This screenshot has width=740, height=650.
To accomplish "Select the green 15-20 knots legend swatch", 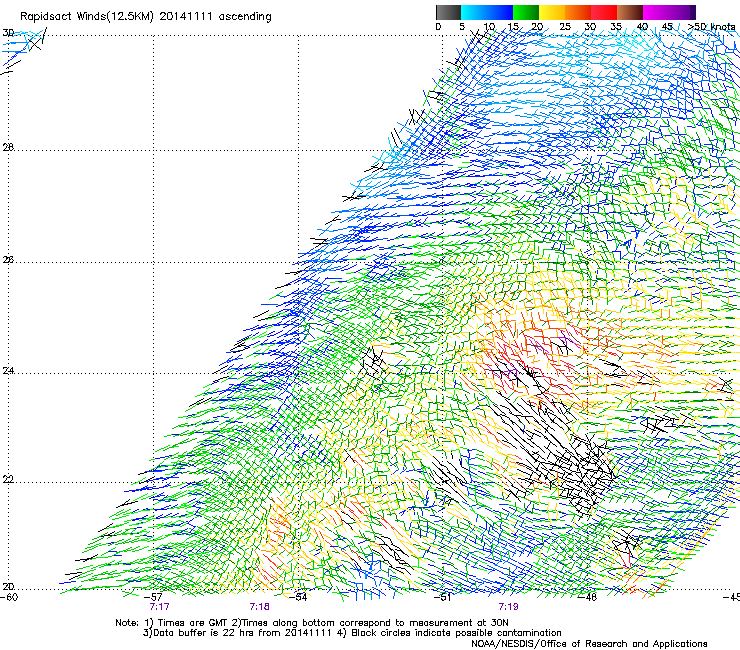I will point(526,12).
